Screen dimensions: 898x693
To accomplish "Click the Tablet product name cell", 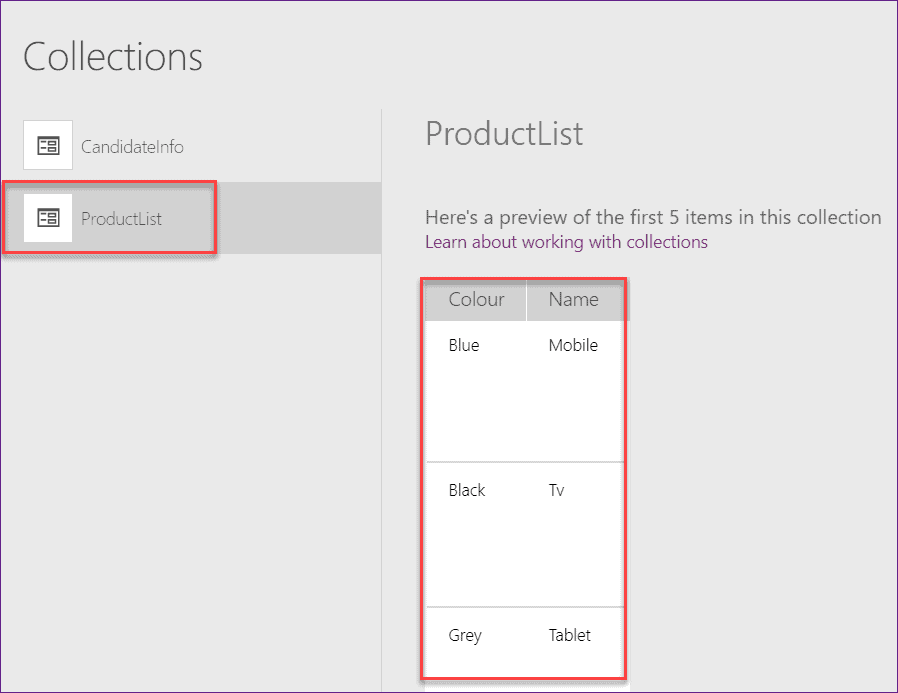I will (569, 635).
